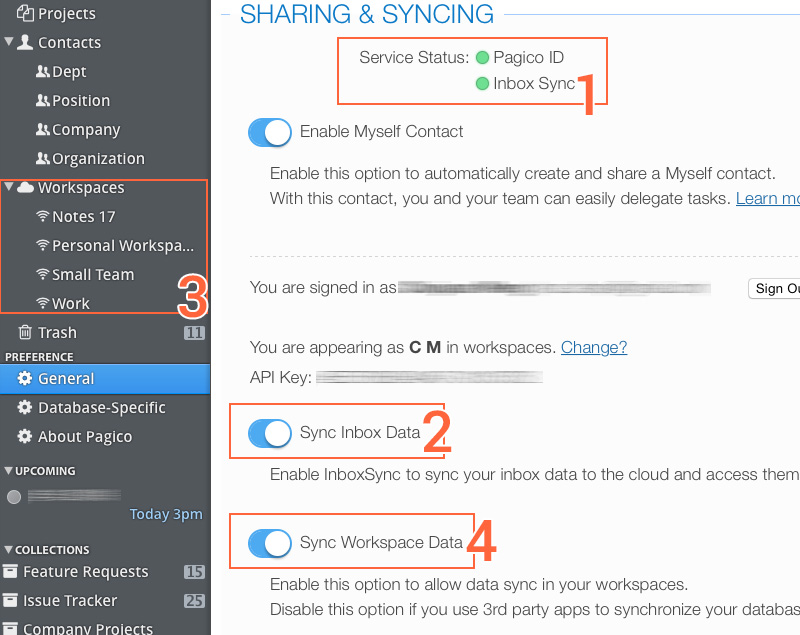
Task: Click the gear icon beside About Pagico
Action: [25, 436]
